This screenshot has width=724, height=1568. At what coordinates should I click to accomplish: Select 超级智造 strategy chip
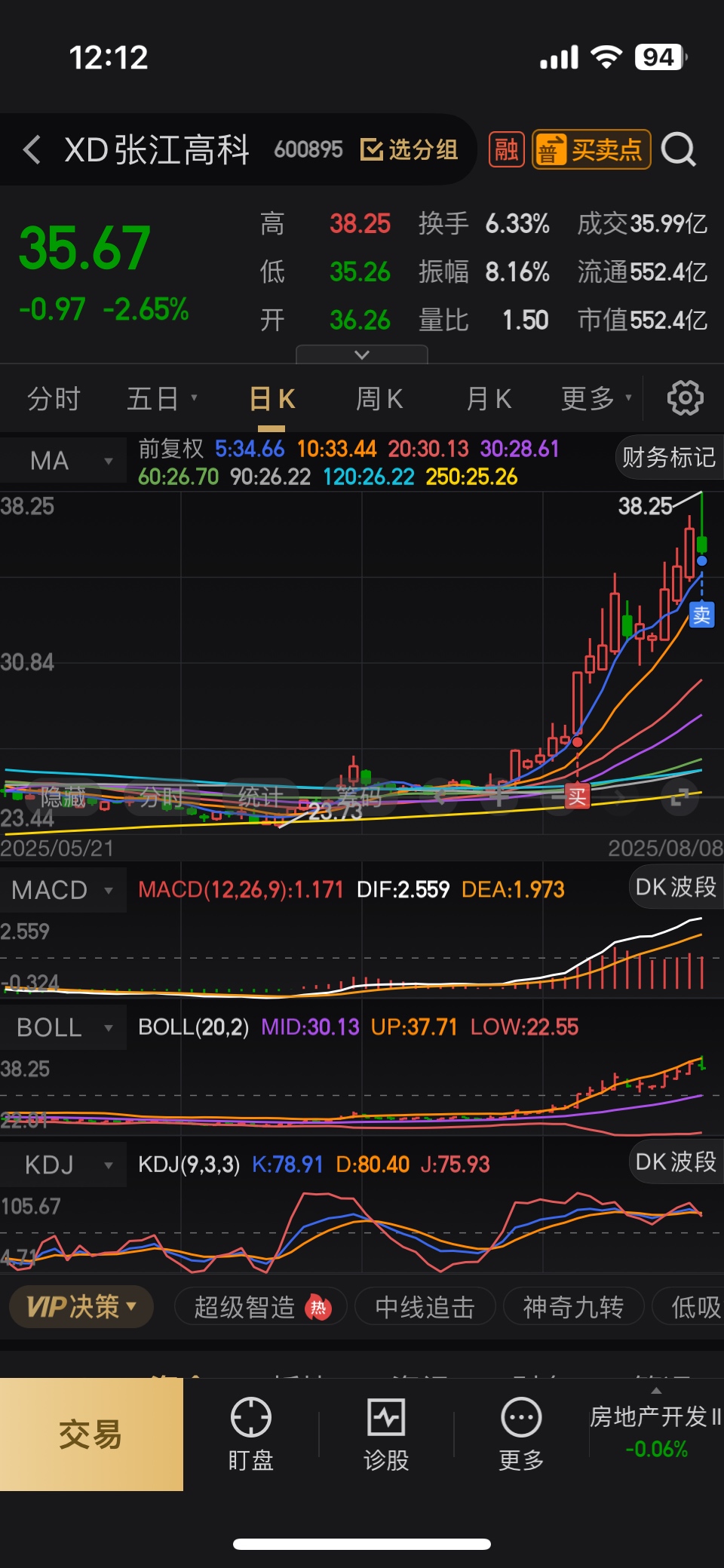click(x=261, y=1306)
